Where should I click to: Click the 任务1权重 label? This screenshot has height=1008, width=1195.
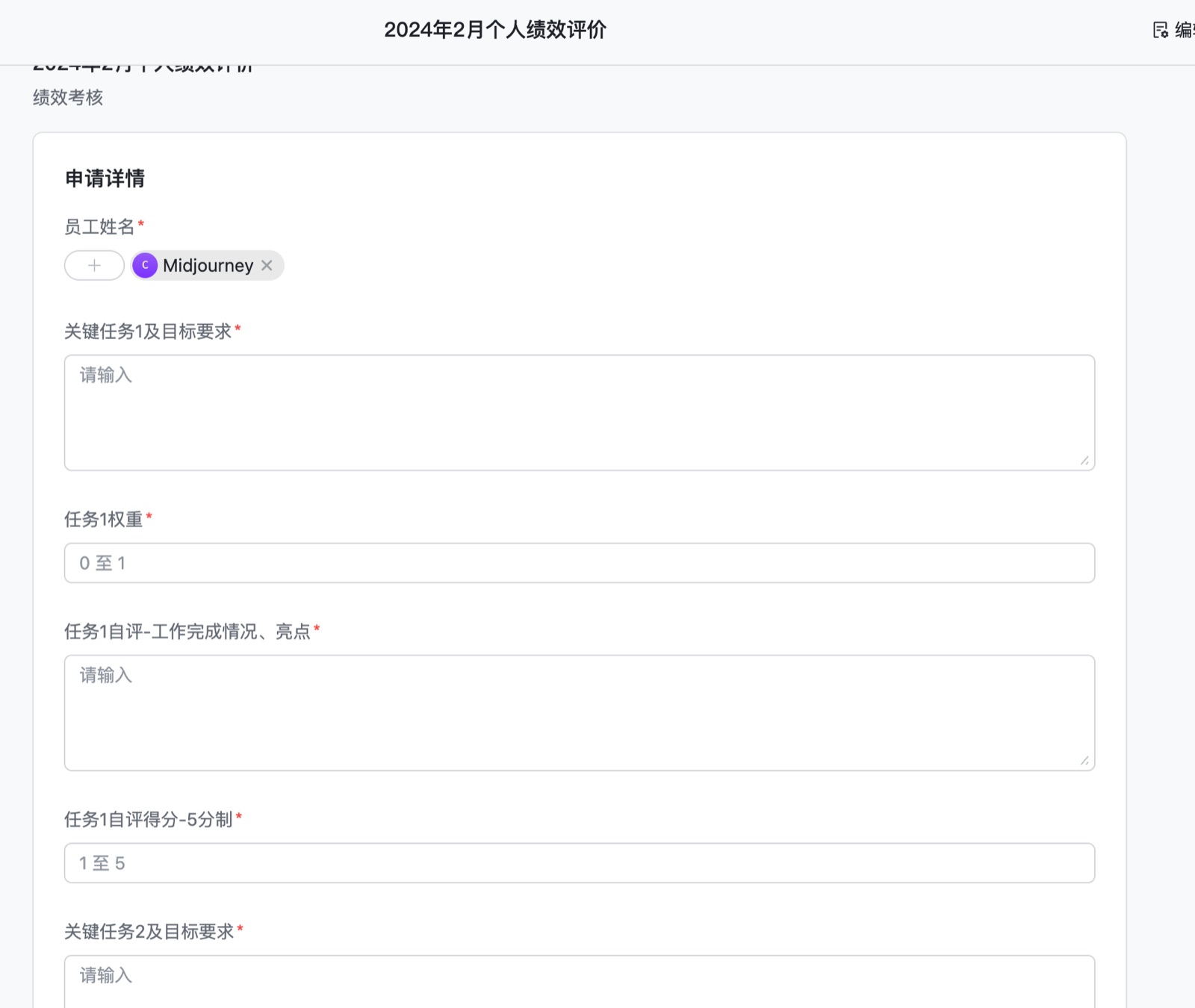click(x=104, y=519)
